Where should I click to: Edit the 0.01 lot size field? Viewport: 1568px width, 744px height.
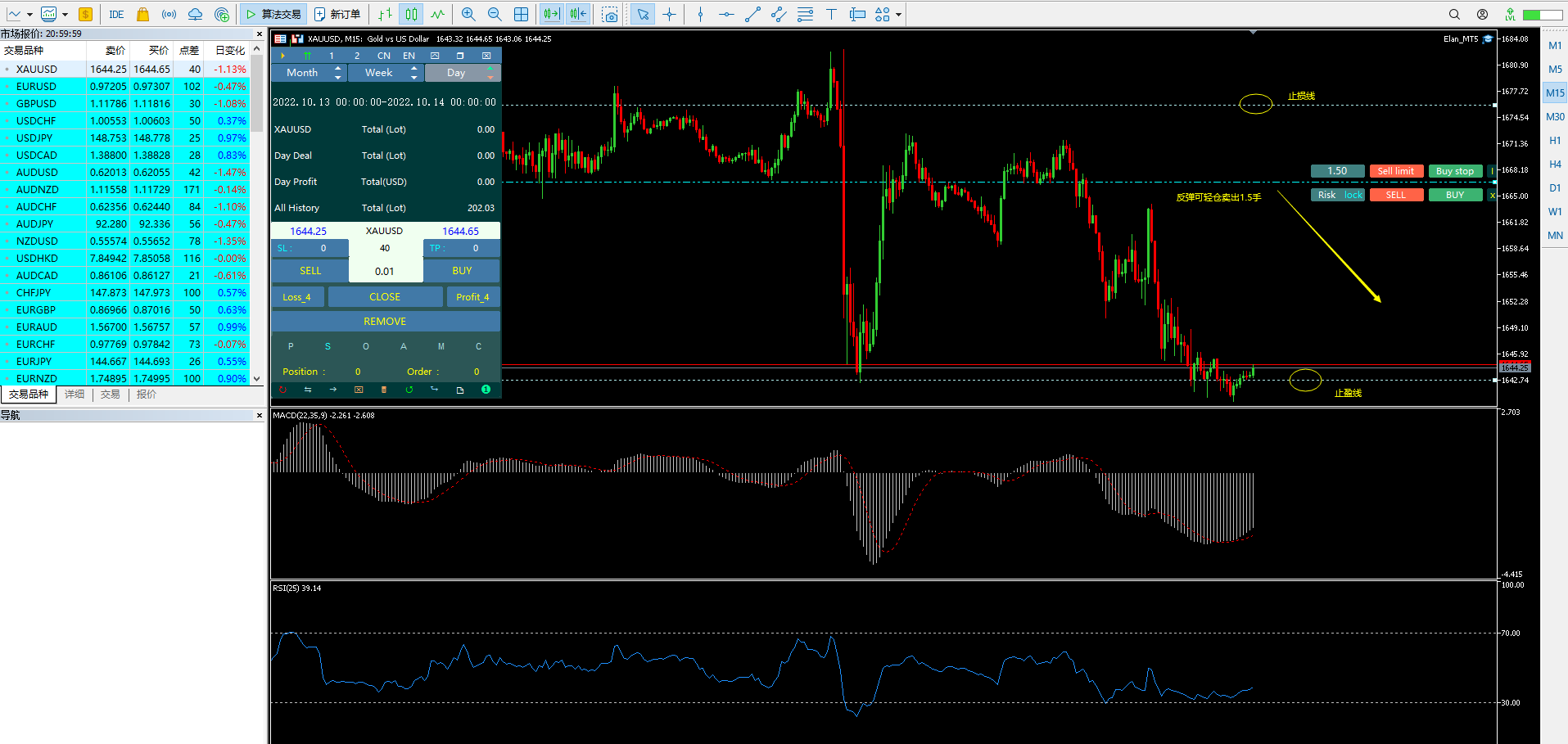click(x=385, y=272)
